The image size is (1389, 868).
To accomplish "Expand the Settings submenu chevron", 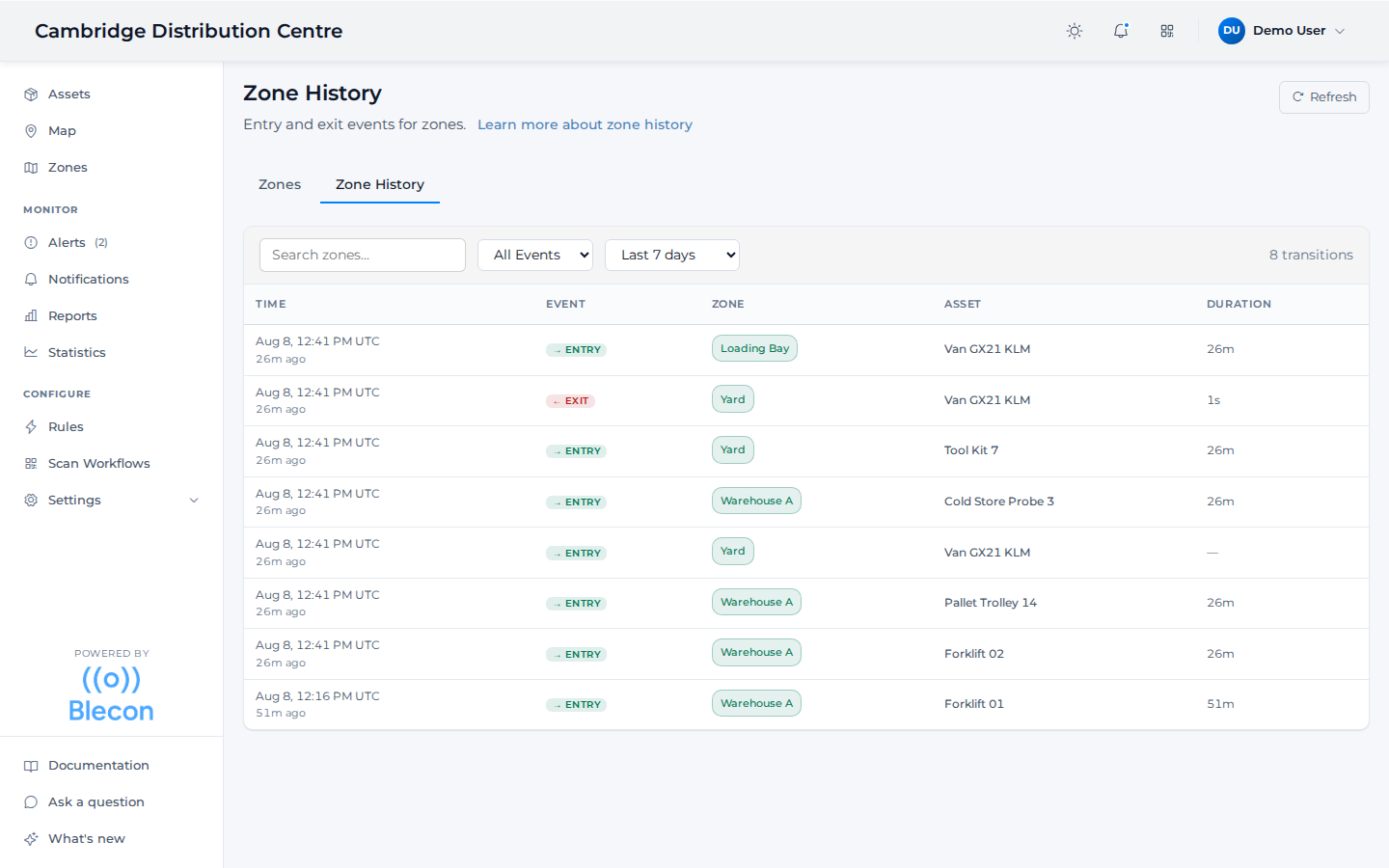I will pyautogui.click(x=194, y=500).
